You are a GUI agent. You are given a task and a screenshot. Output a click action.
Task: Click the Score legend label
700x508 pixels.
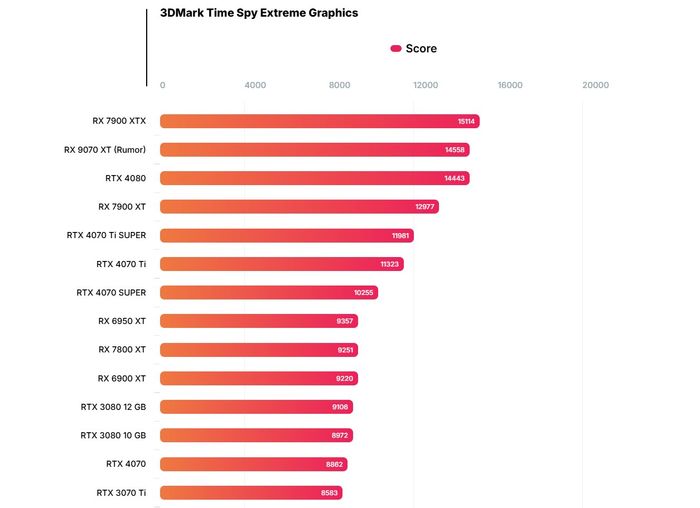pos(421,48)
